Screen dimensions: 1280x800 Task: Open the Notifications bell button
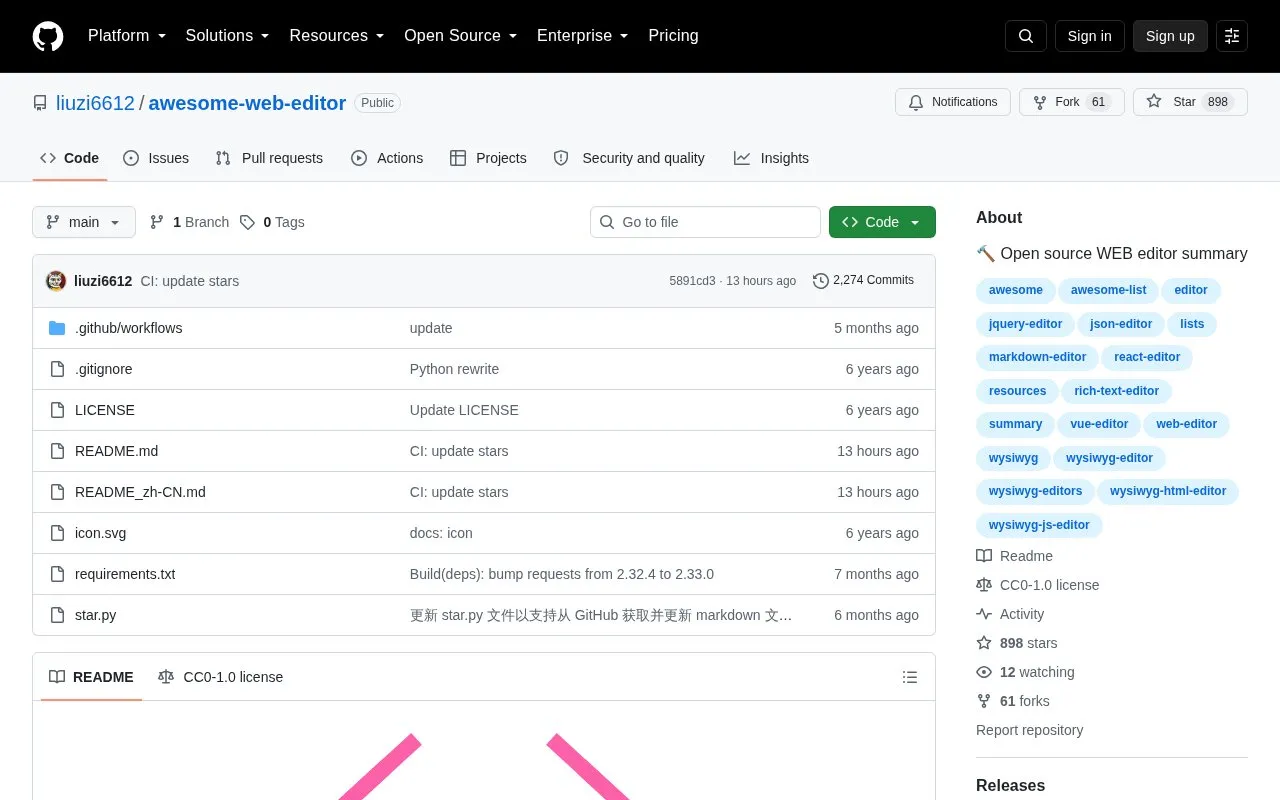(953, 102)
